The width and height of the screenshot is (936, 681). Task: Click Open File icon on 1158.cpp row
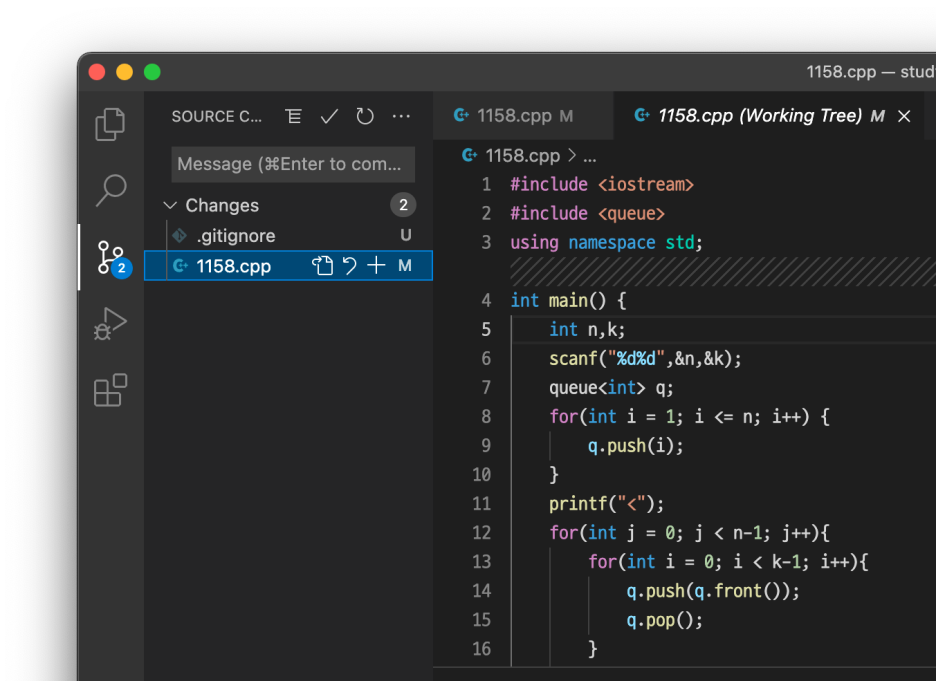(323, 266)
